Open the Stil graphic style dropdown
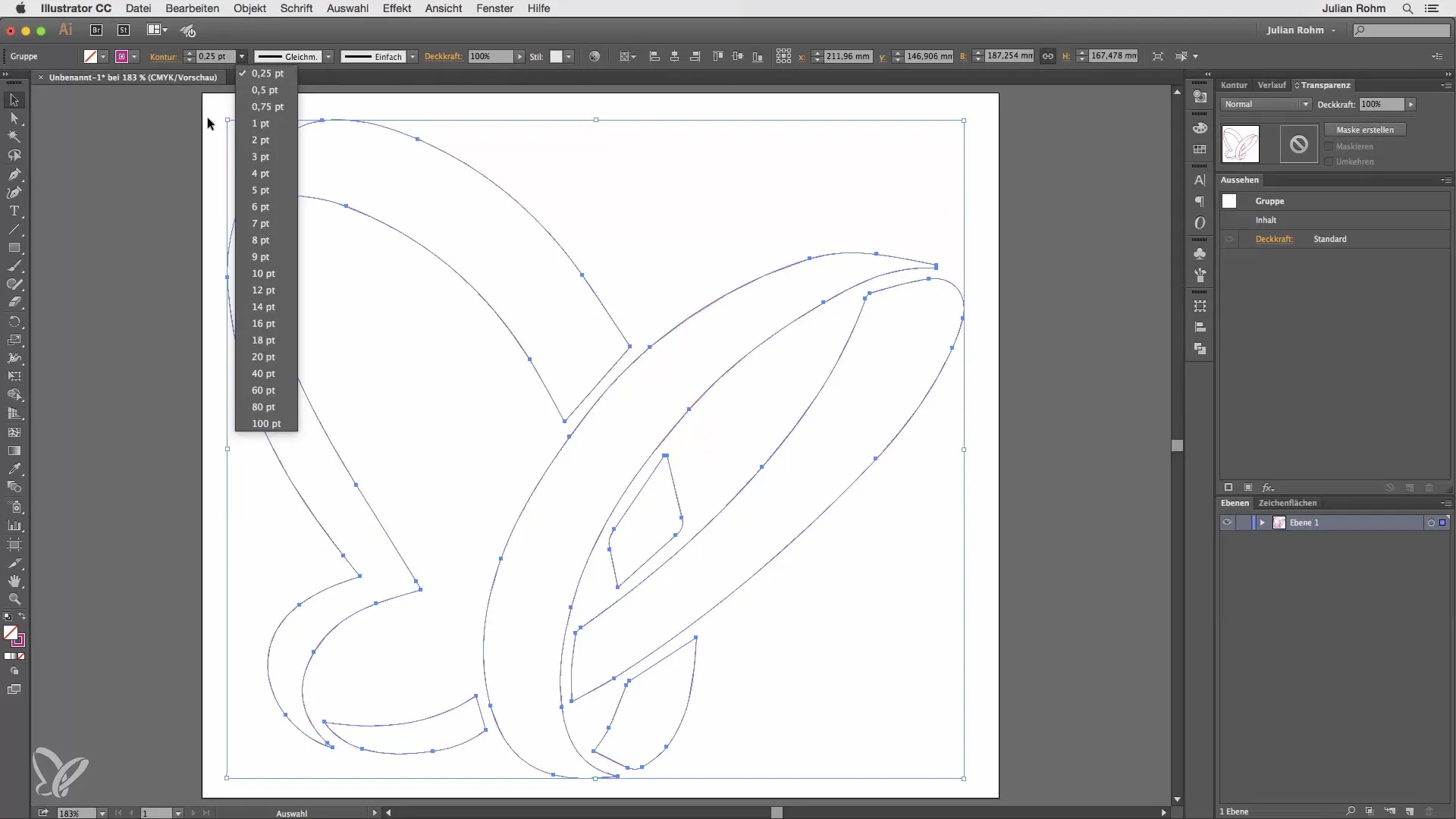Screen dimensions: 1456x819 coord(569,56)
